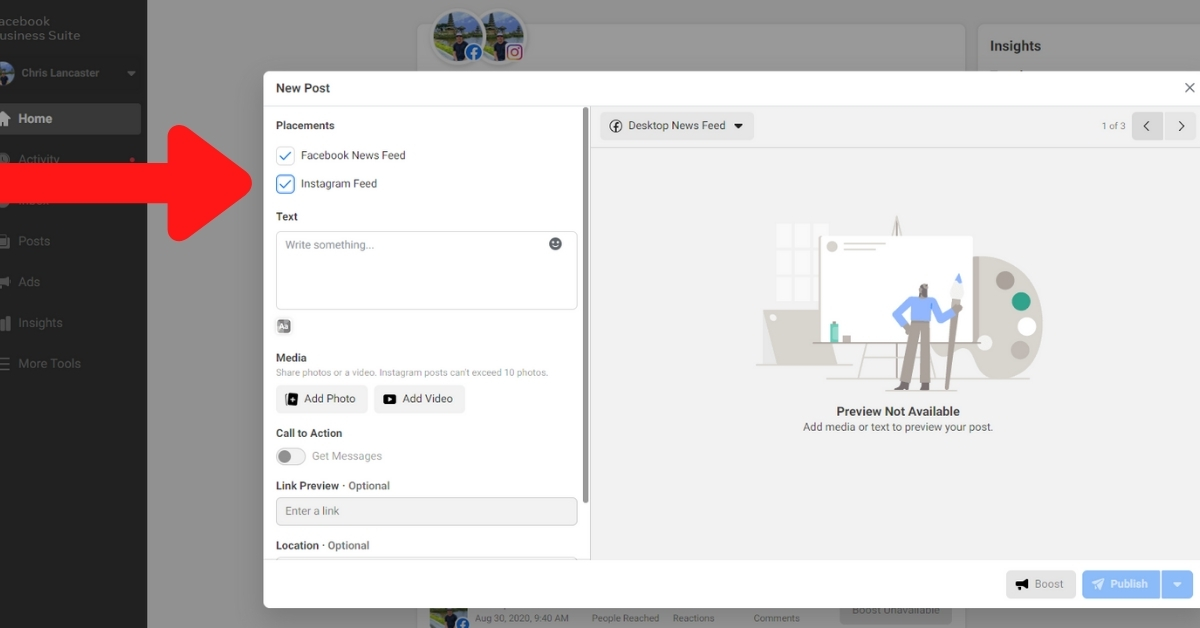Click the "1 of 3" preview counter
Viewport: 1200px width, 628px height.
pos(1113,126)
